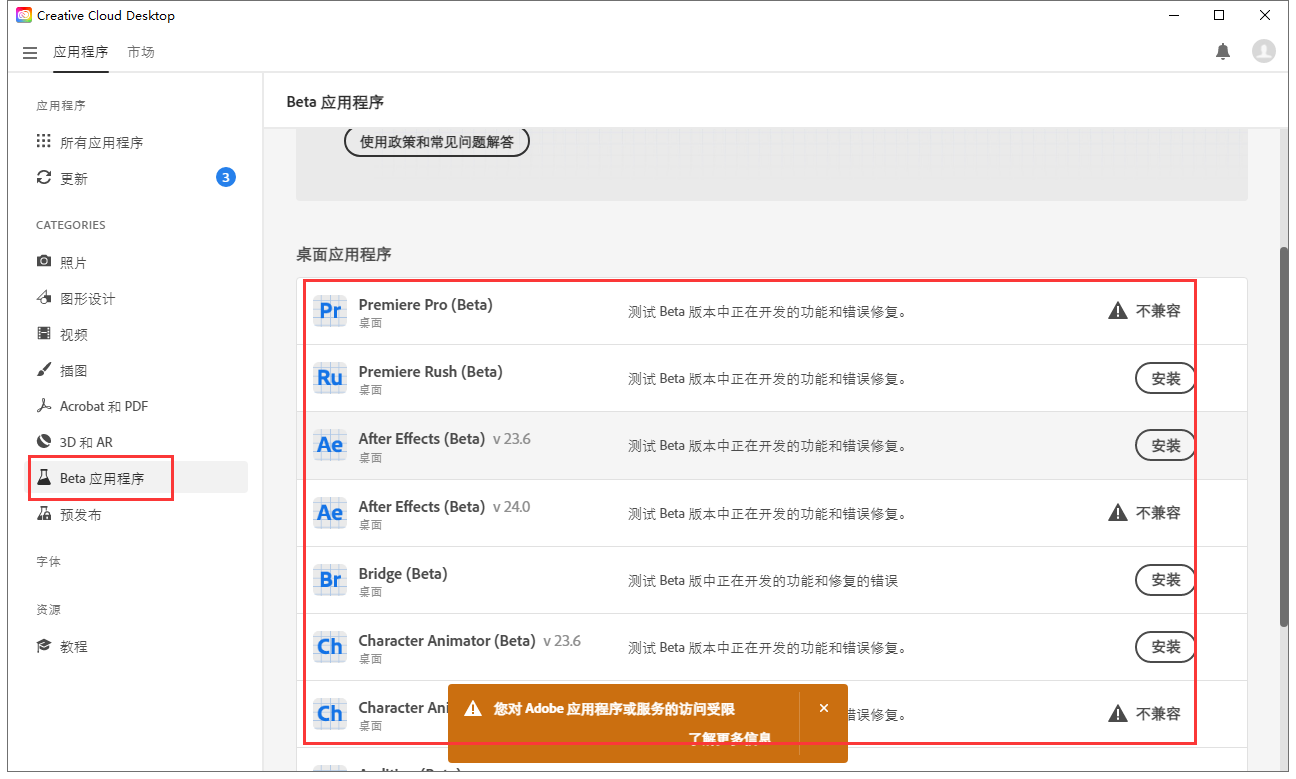Open the 视频 category
Image resolution: width=1296 pixels, height=779 pixels.
(x=74, y=334)
